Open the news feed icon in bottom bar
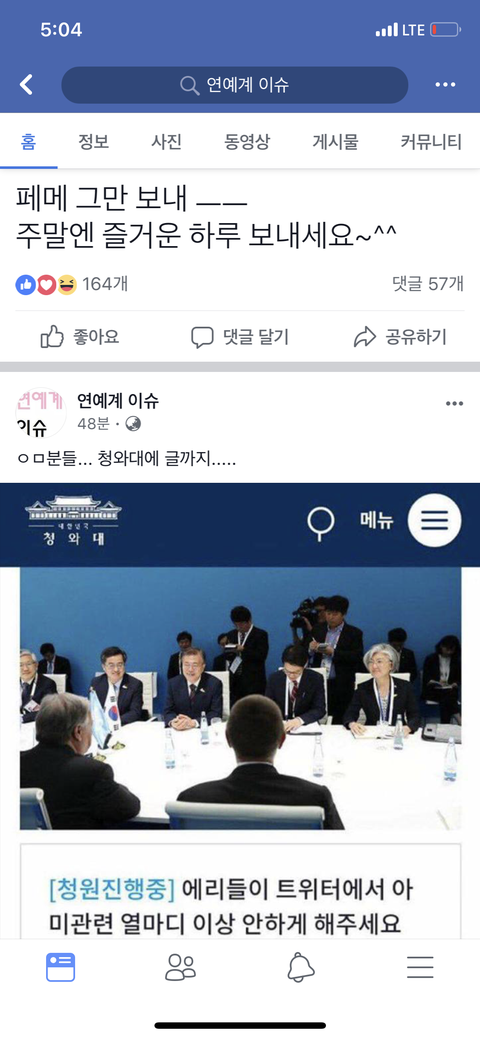Viewport: 480px width, 1039px height. pos(60,967)
